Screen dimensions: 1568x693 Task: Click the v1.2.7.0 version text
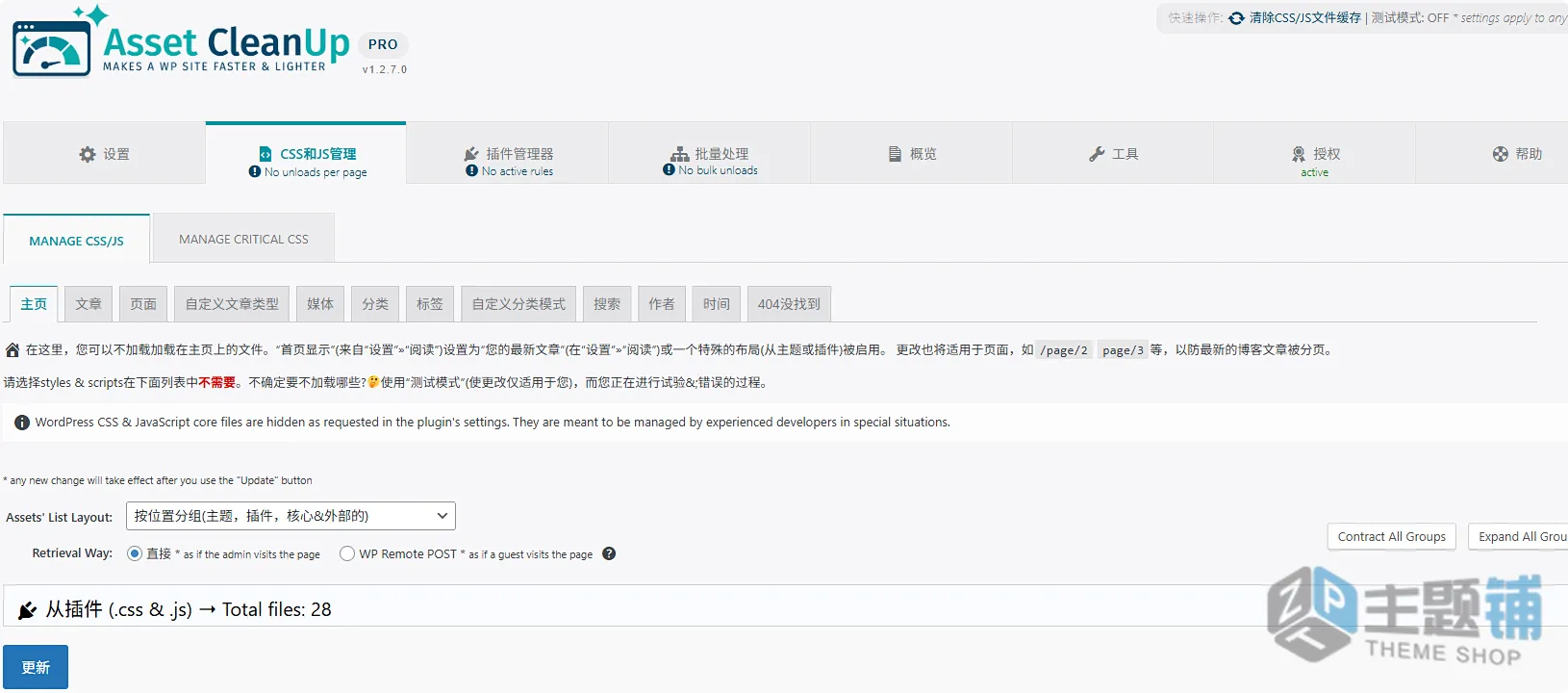[x=385, y=69]
